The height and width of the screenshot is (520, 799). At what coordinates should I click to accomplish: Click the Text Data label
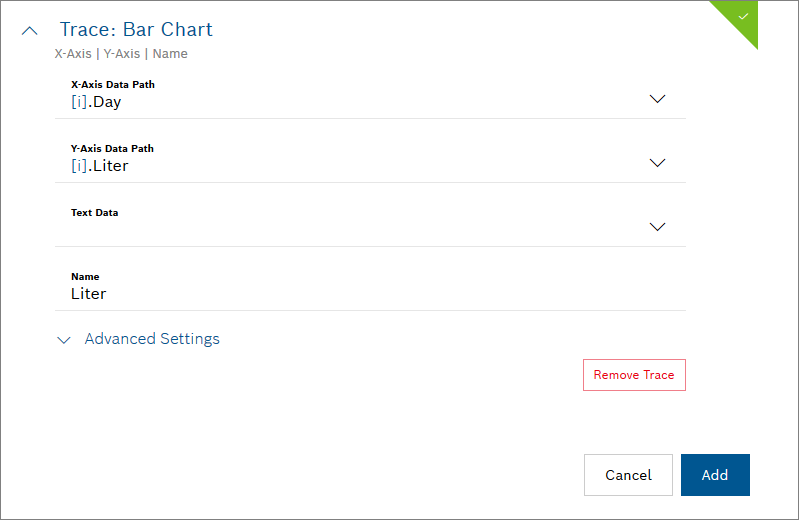(94, 213)
